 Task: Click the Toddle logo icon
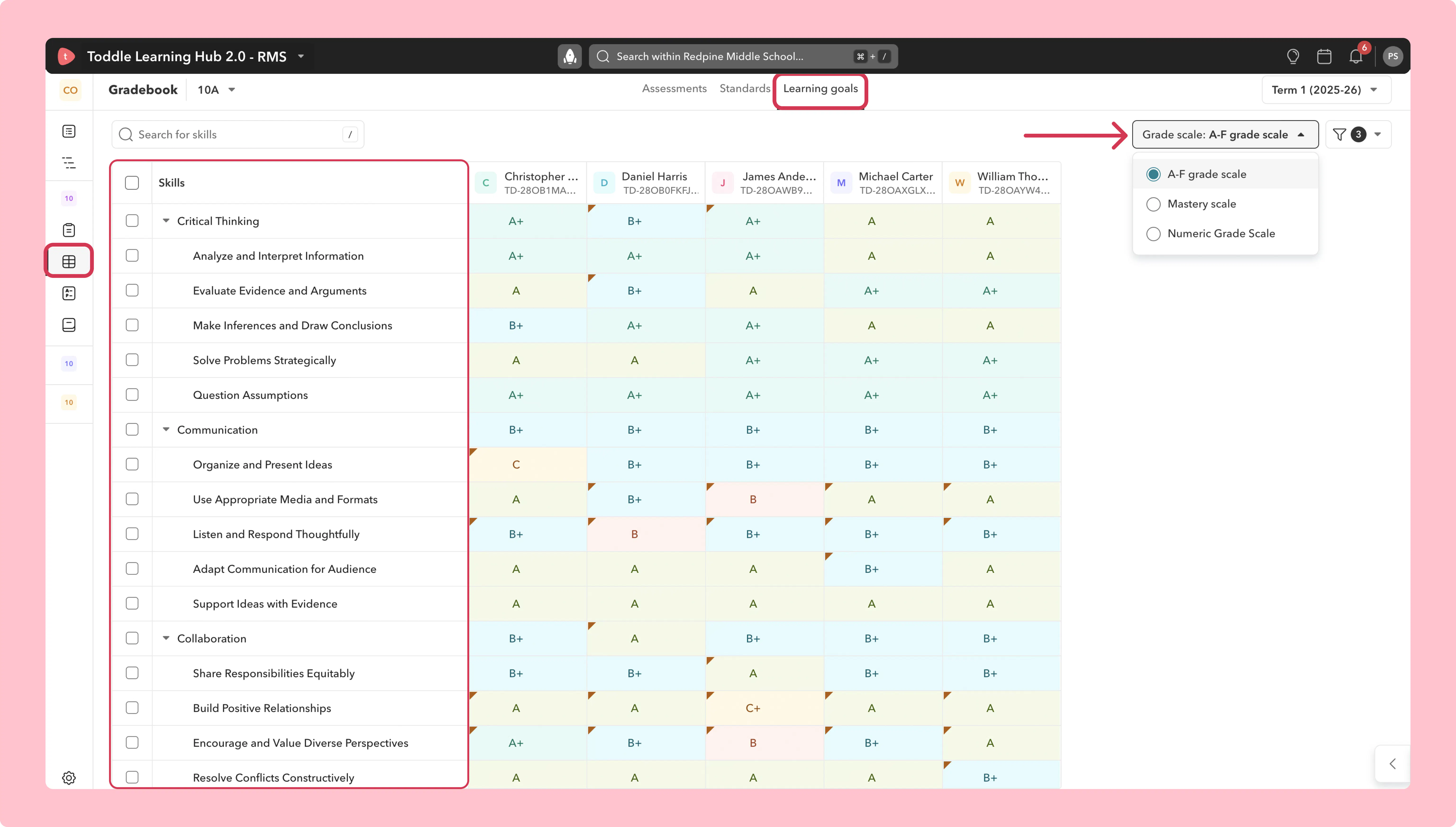coord(66,56)
